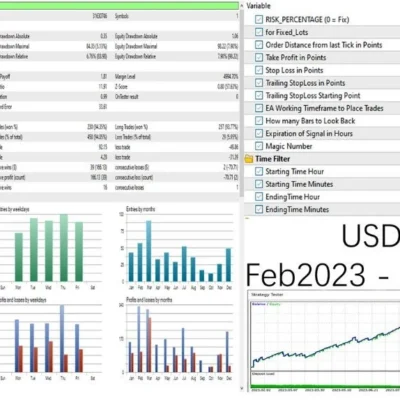Disable the Take Profit in Points checkbox
This screenshot has height=400, width=400.
[x=259, y=57]
